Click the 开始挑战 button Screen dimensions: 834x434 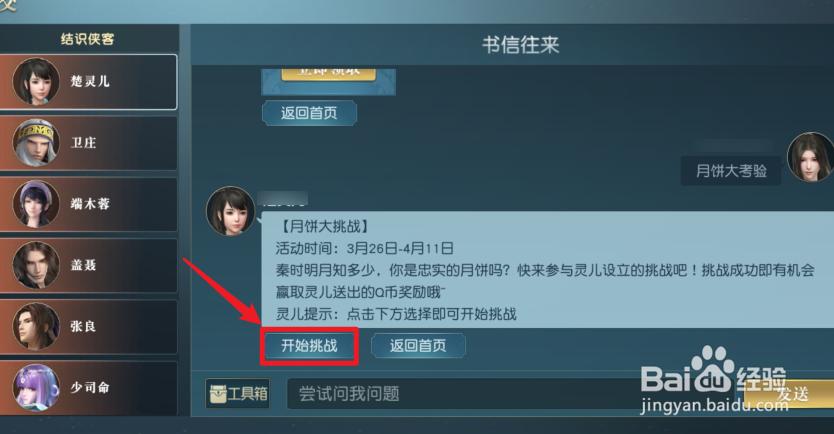[x=309, y=346]
